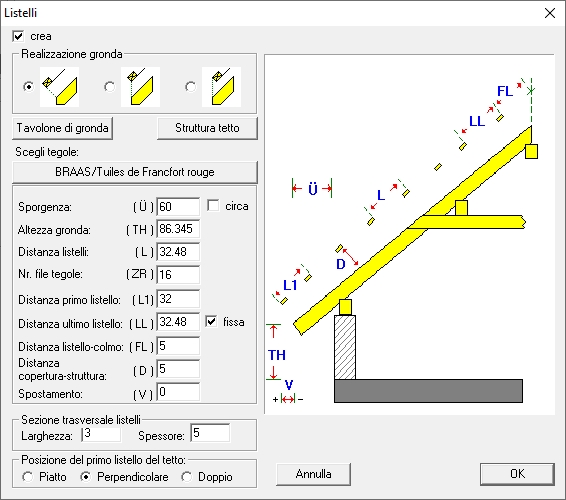Select the Perpendicolare radio option
The image size is (566, 500).
click(x=86, y=477)
